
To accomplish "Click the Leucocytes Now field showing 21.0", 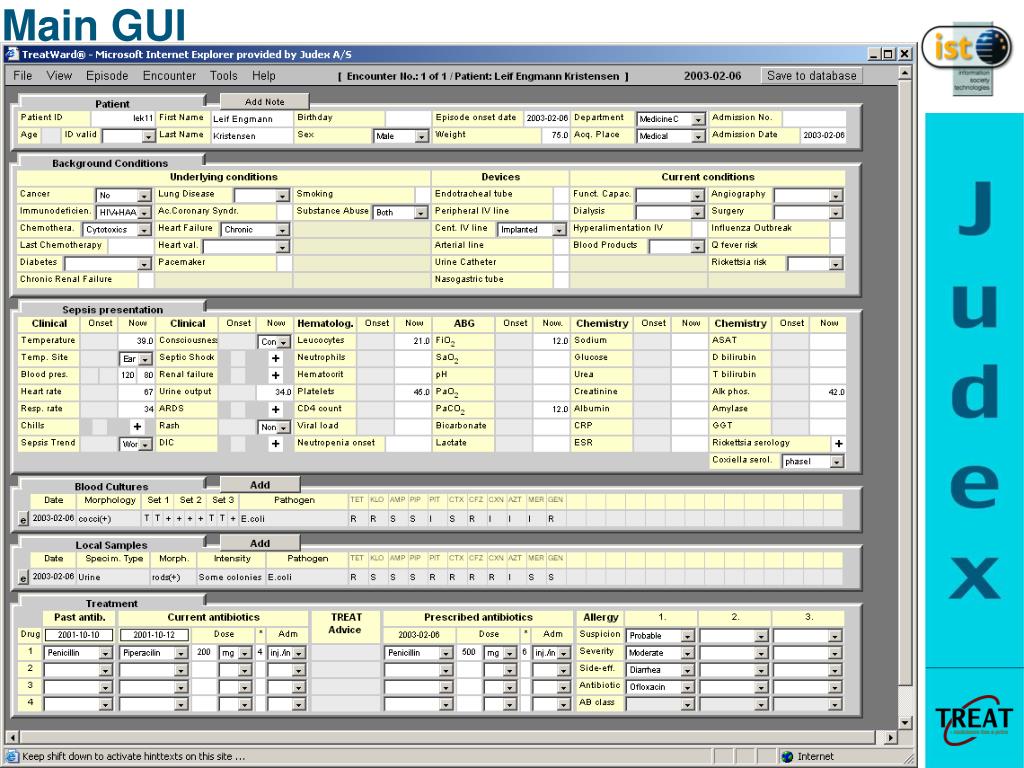I will click(x=413, y=341).
